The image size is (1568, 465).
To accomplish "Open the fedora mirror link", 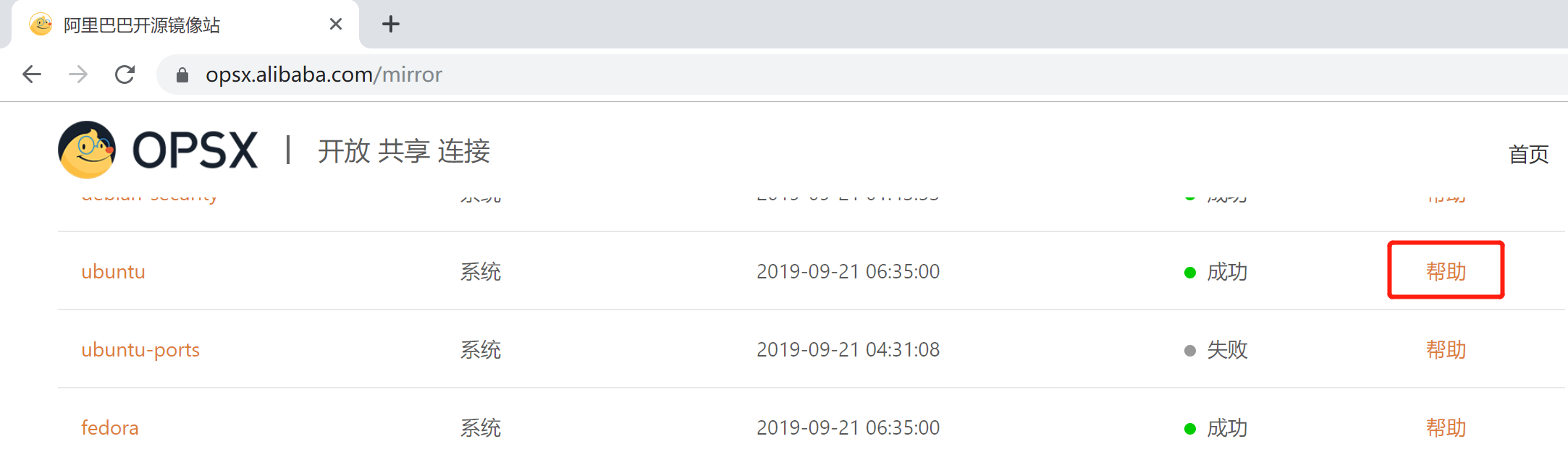I will [x=109, y=428].
